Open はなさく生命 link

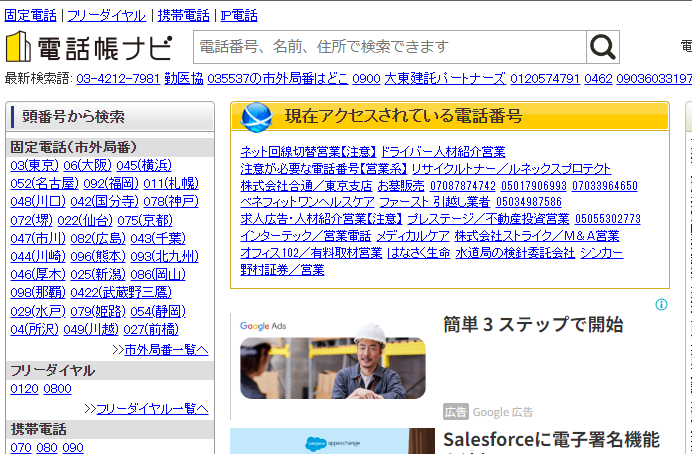coord(418,253)
